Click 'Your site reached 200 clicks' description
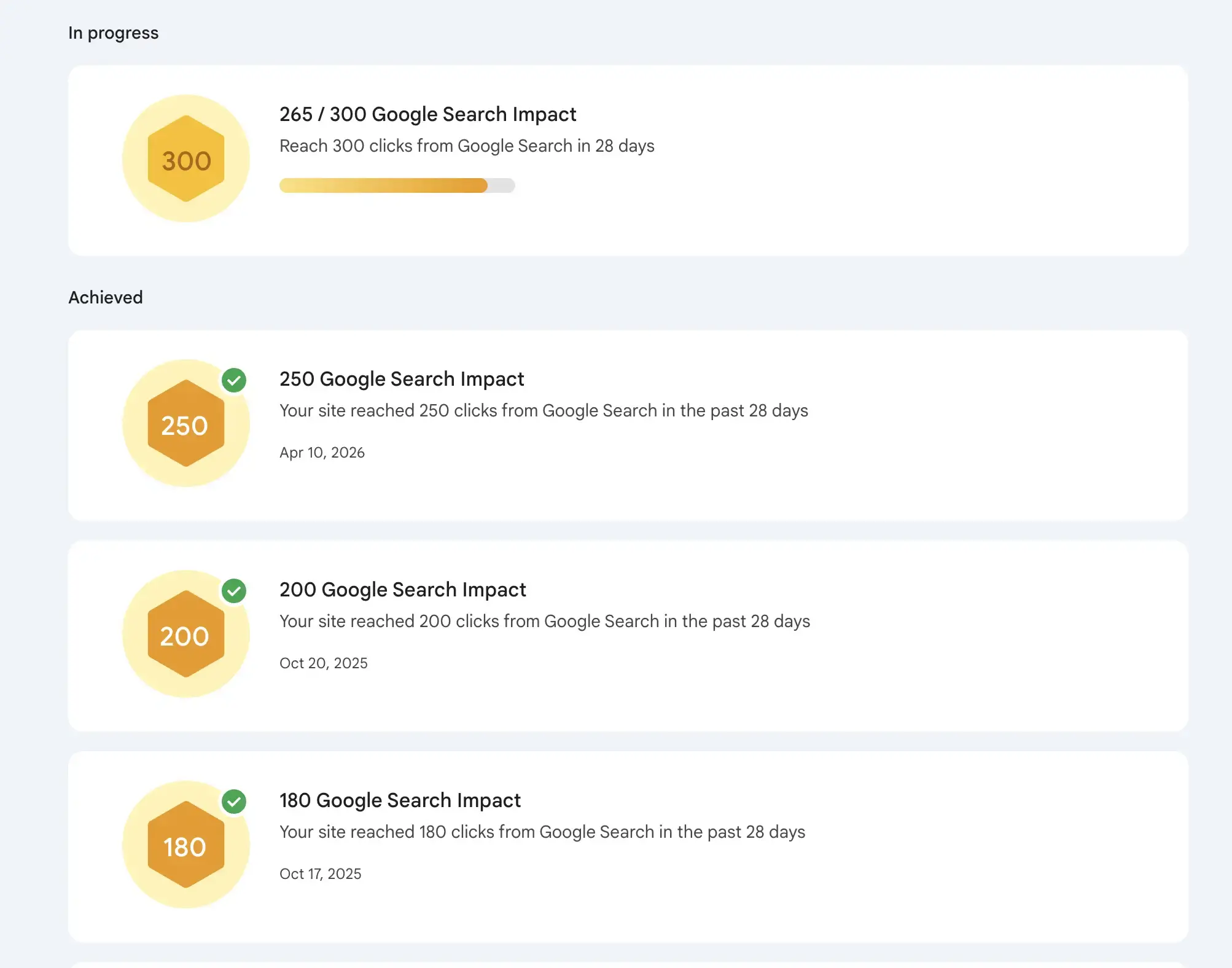1232x968 pixels. pos(545,622)
